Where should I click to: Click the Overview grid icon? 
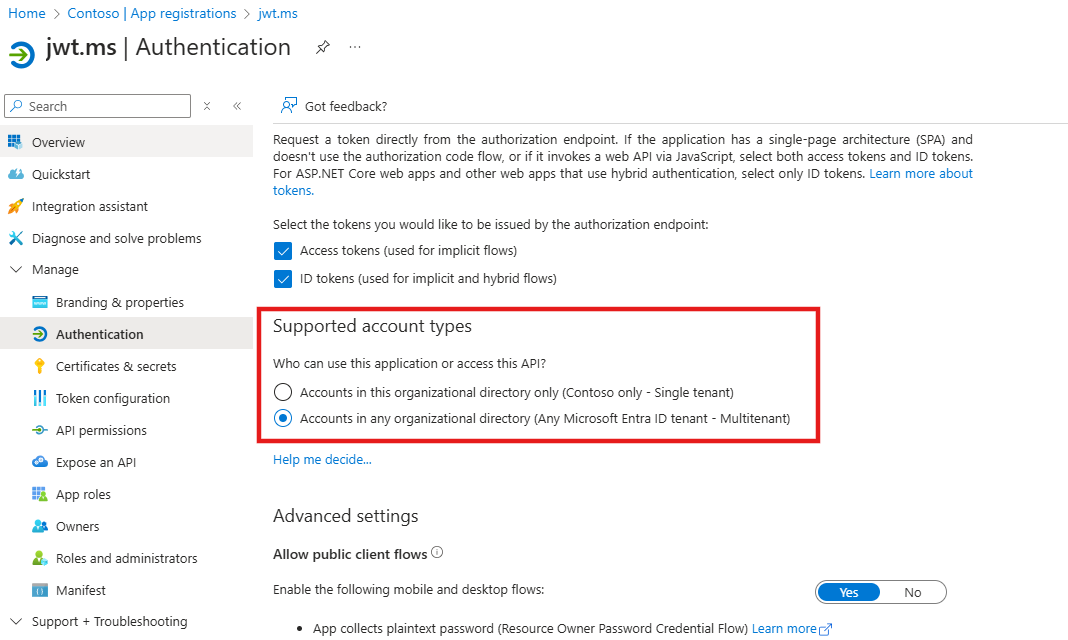(15, 142)
